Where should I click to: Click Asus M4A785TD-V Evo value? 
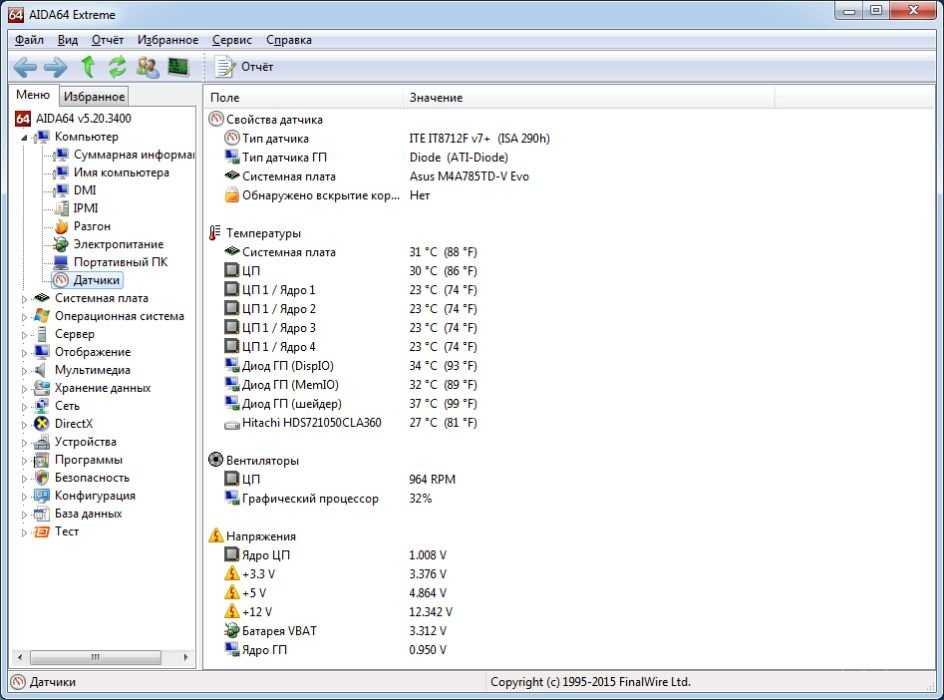coord(469,176)
